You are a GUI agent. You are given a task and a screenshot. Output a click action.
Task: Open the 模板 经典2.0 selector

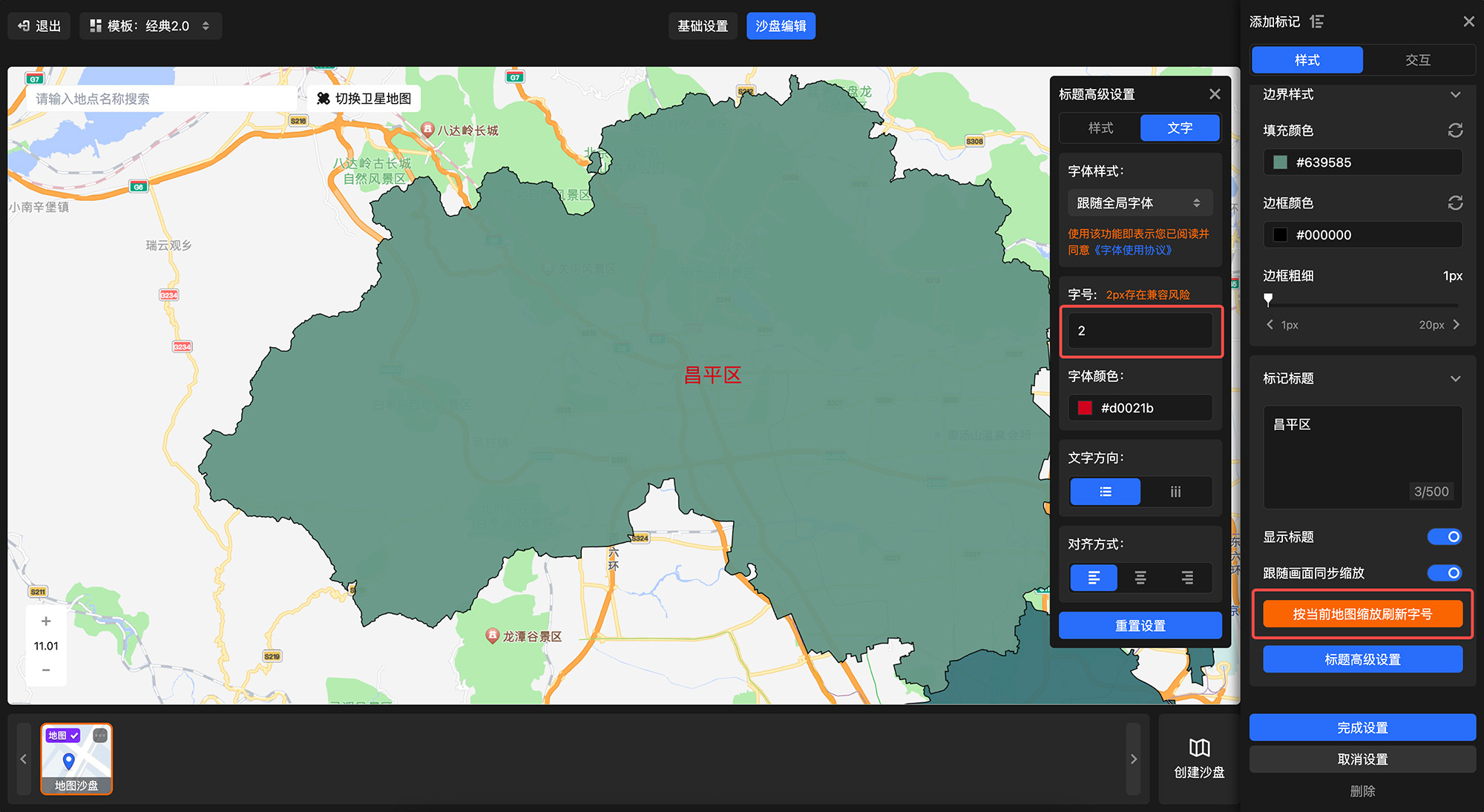click(x=150, y=26)
